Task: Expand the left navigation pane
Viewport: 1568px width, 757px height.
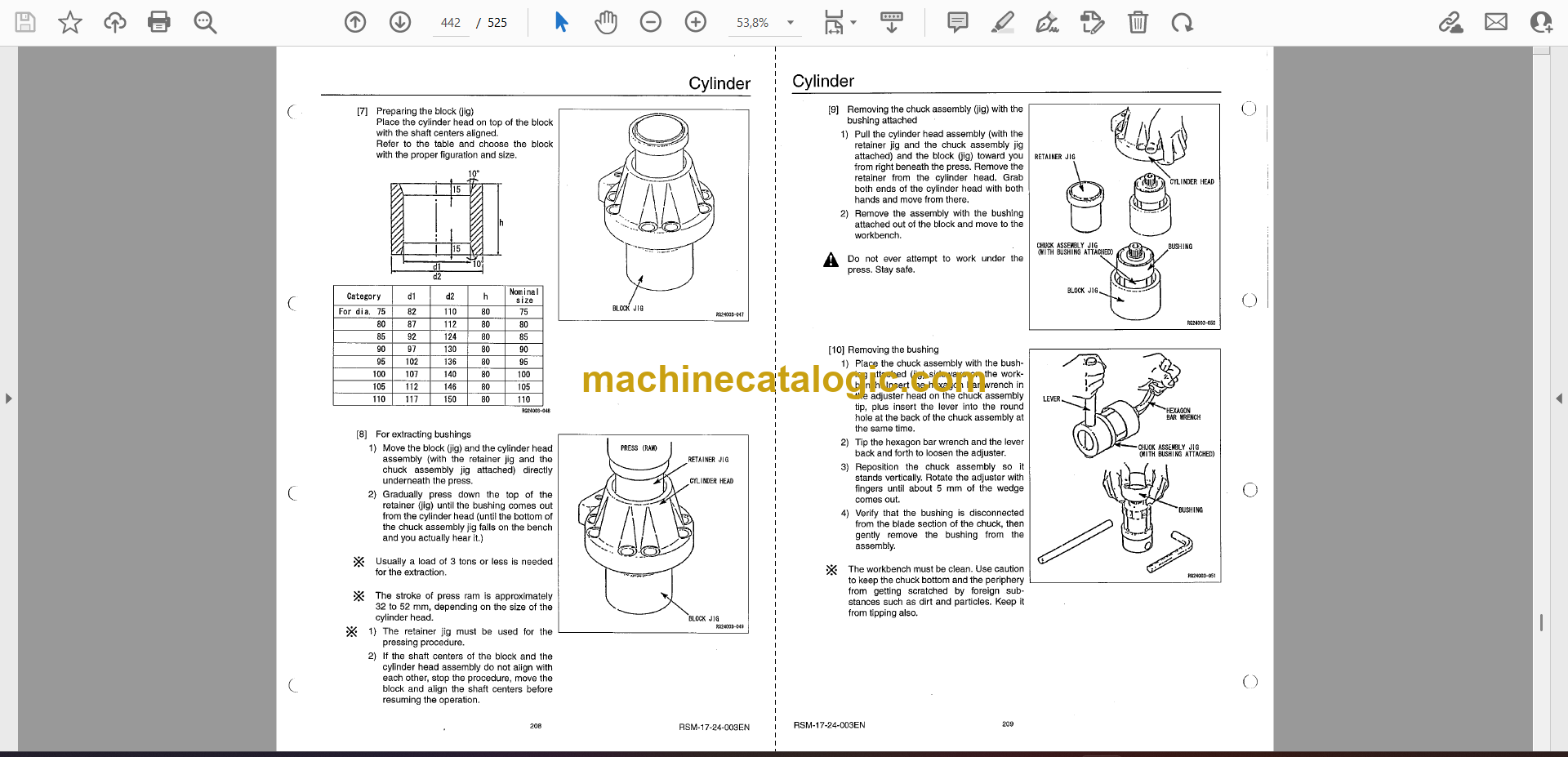Action: pyautogui.click(x=8, y=399)
